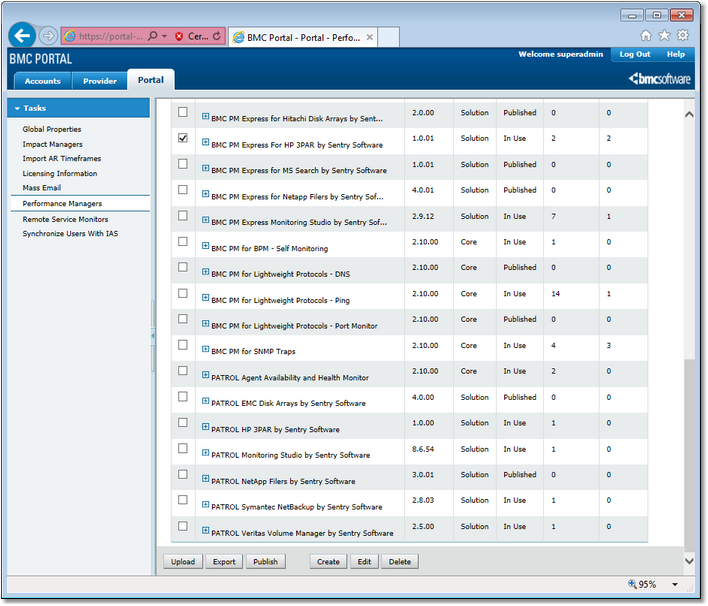
Task: Click the address bar URL field
Action: pos(111,36)
